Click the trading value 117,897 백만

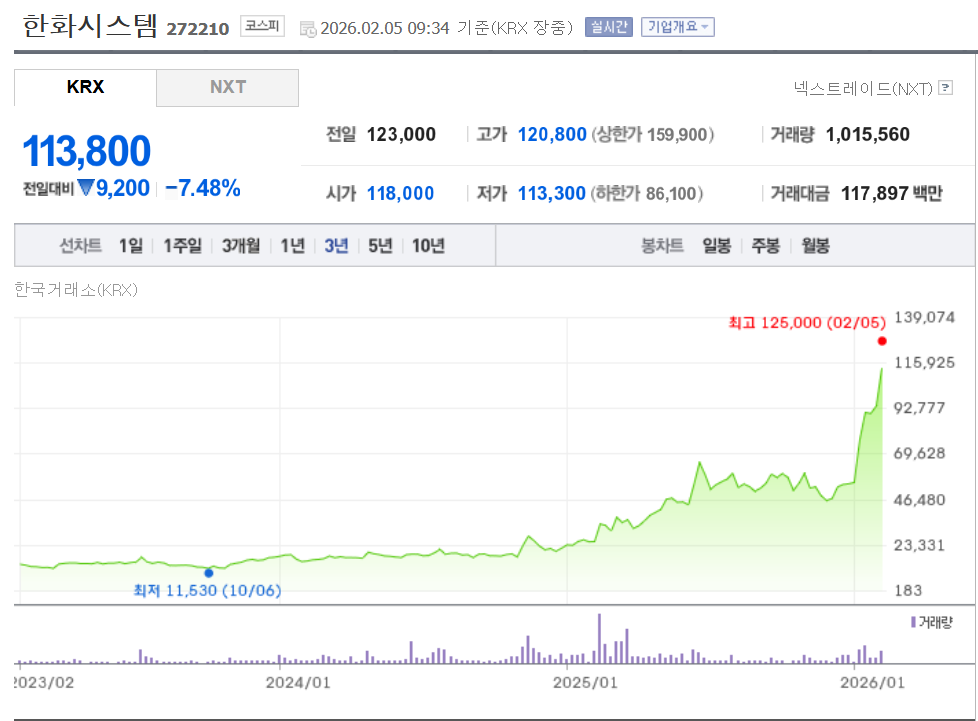pos(891,193)
